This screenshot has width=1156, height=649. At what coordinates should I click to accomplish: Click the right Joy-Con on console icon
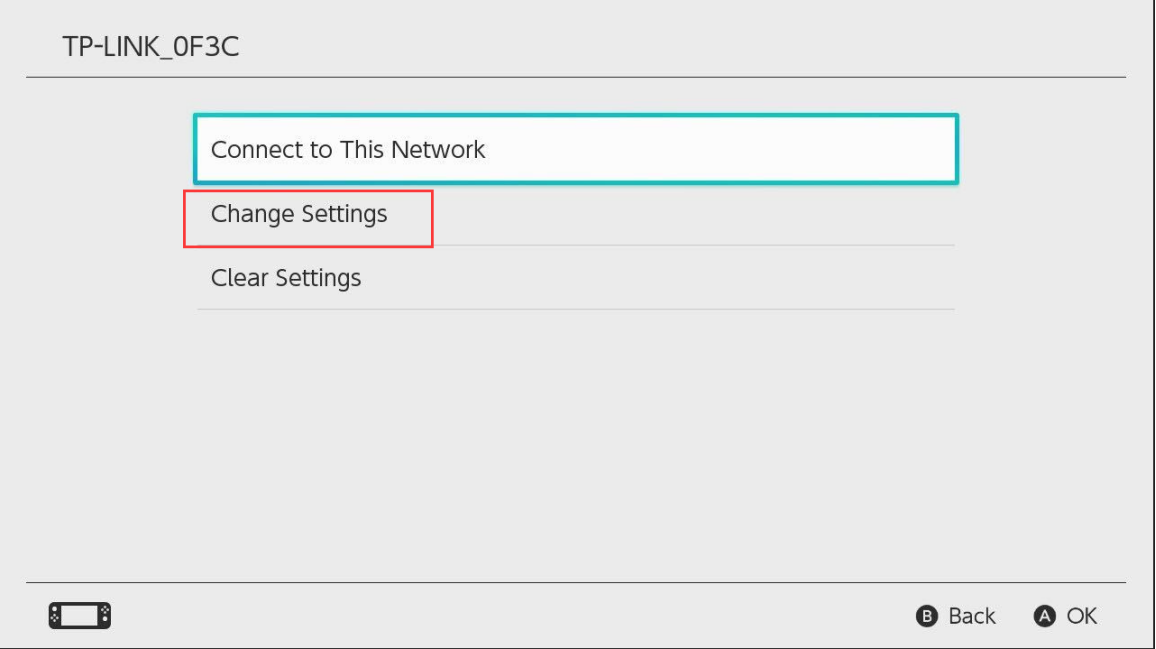105,616
